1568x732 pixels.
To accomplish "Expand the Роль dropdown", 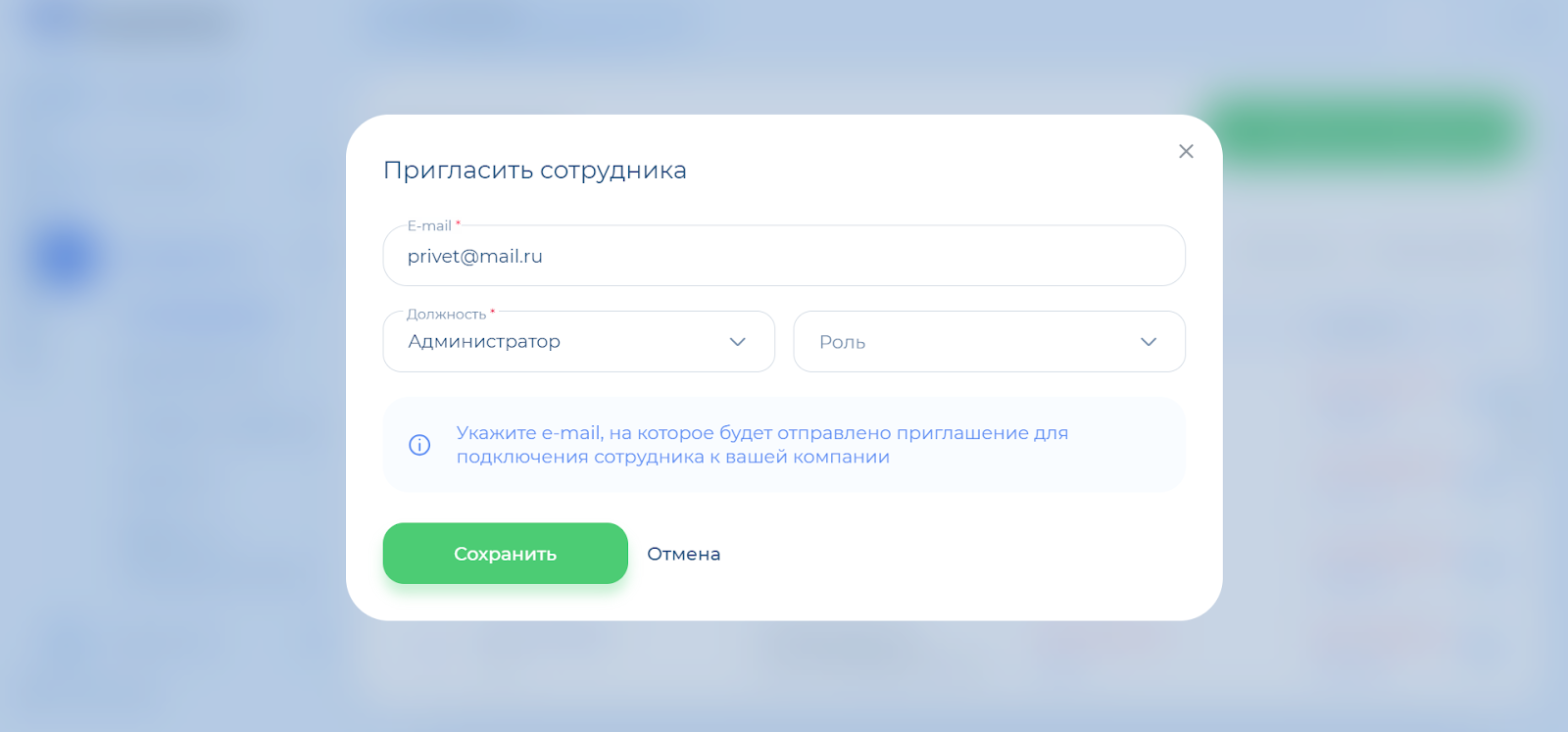I will 989,342.
